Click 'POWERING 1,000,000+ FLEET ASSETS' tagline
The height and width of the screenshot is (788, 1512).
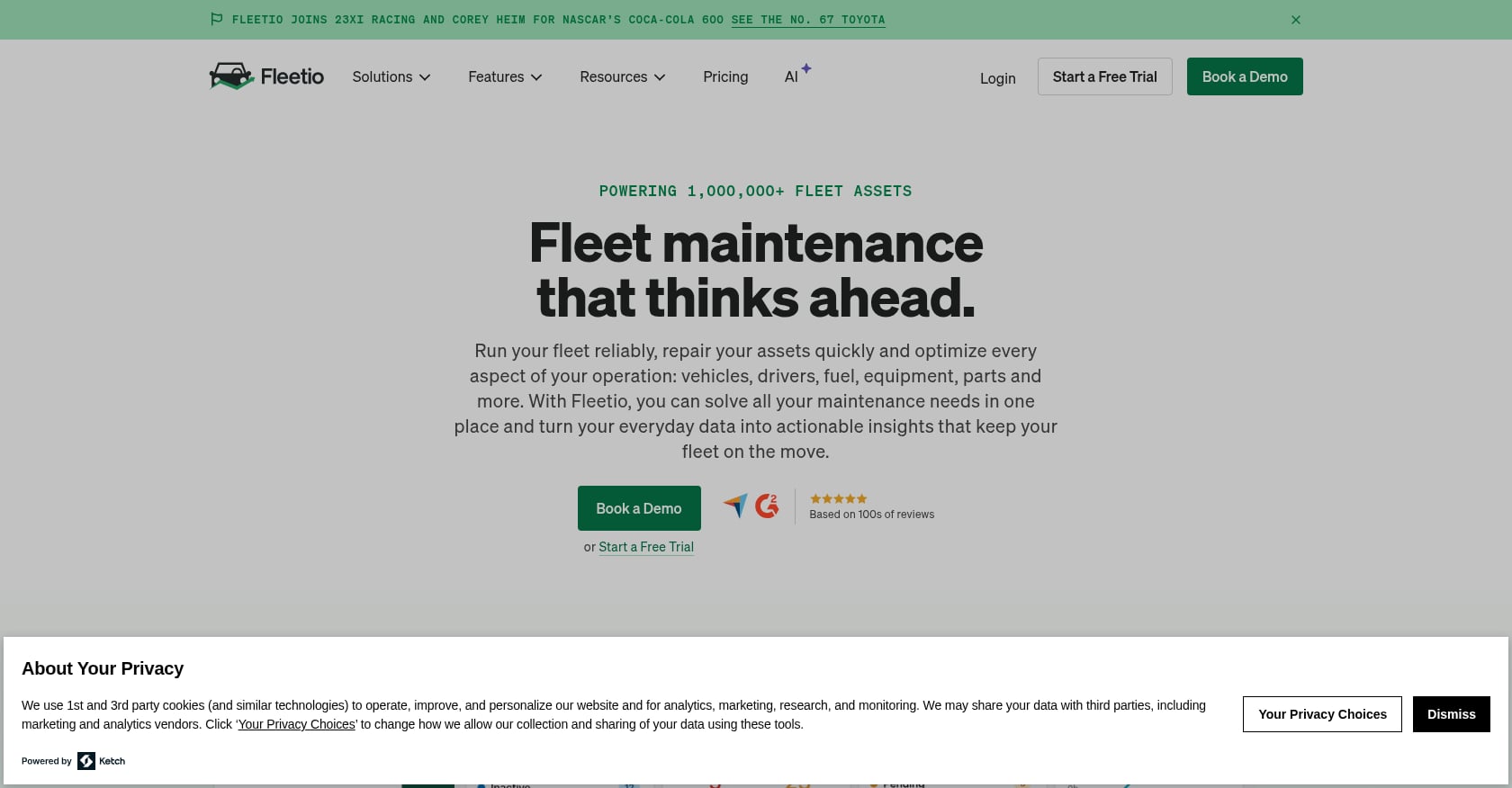click(755, 191)
